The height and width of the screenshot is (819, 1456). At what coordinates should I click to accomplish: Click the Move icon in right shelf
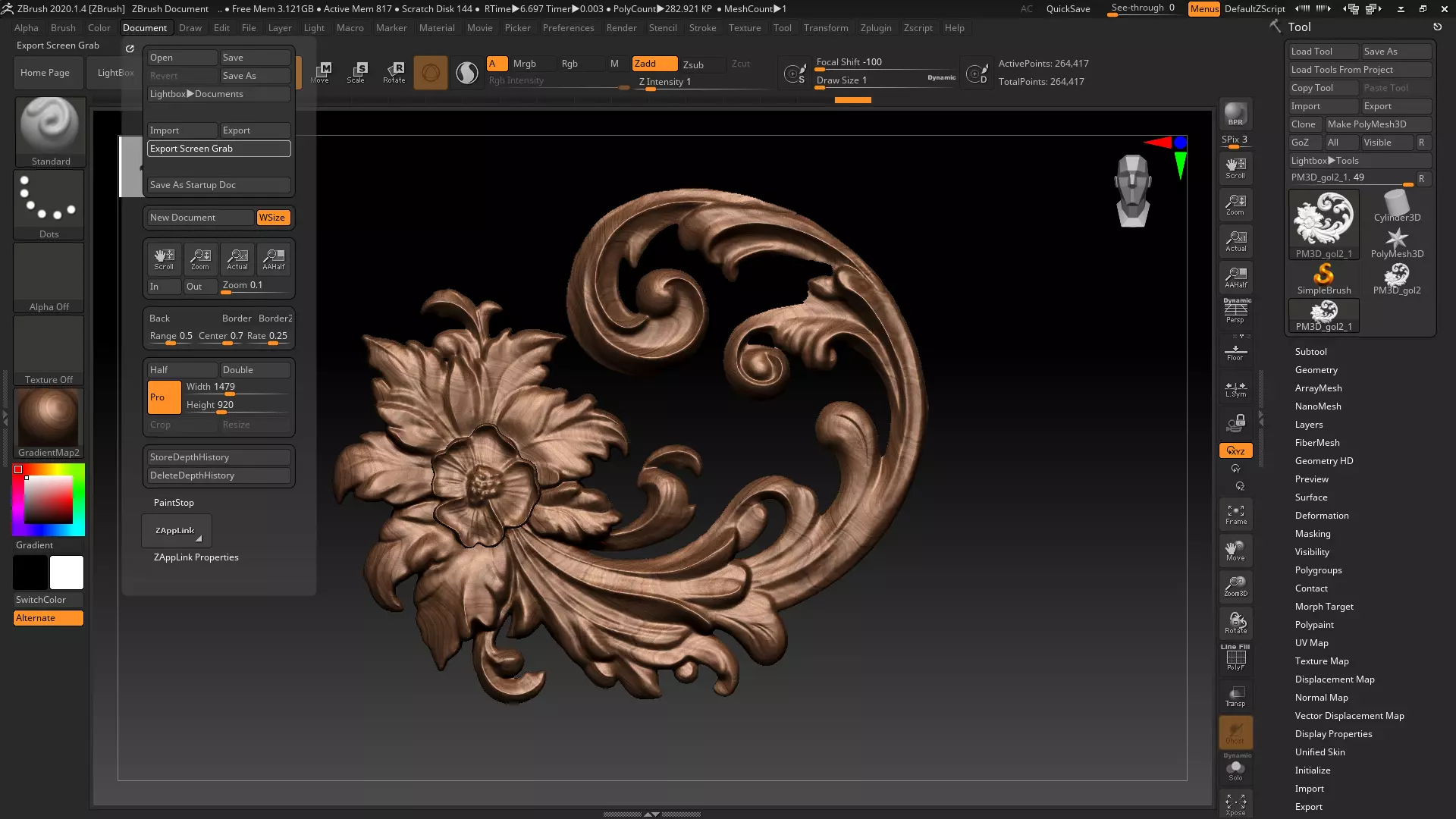(1235, 551)
